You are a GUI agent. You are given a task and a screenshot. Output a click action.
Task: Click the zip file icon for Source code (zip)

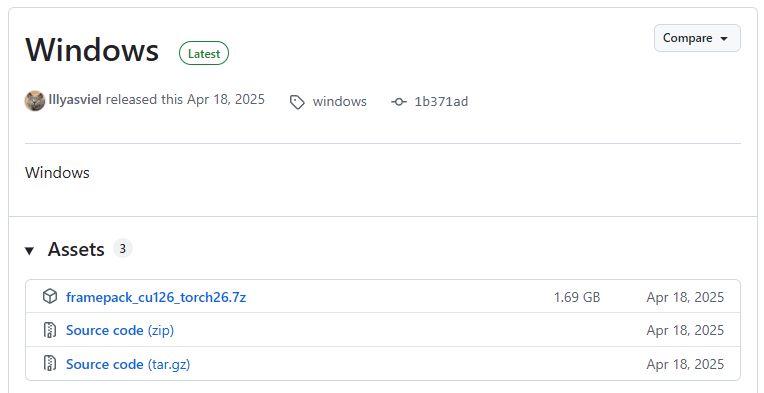click(x=50, y=330)
